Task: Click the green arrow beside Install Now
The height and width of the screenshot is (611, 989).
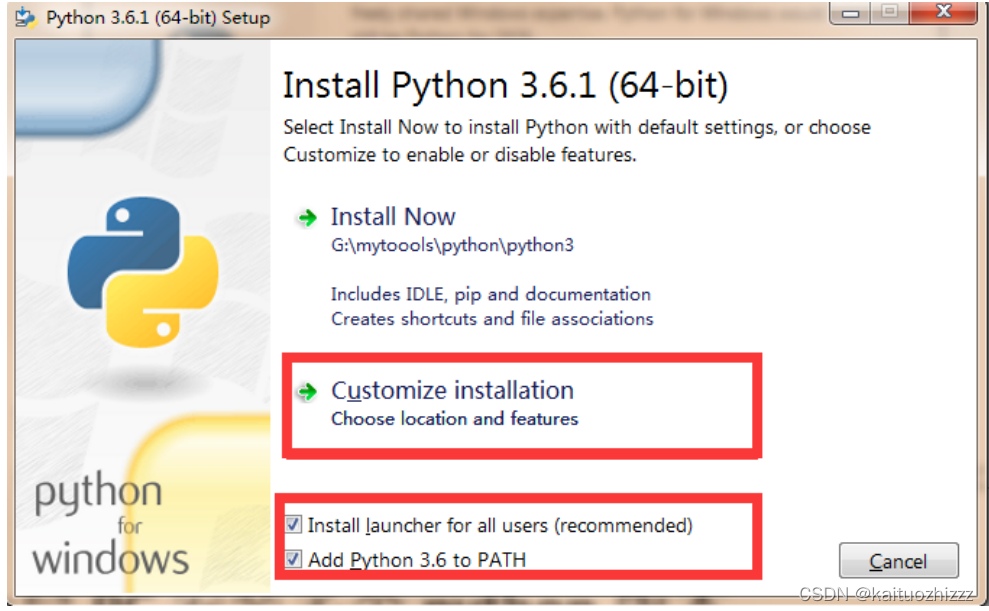Action: (307, 218)
